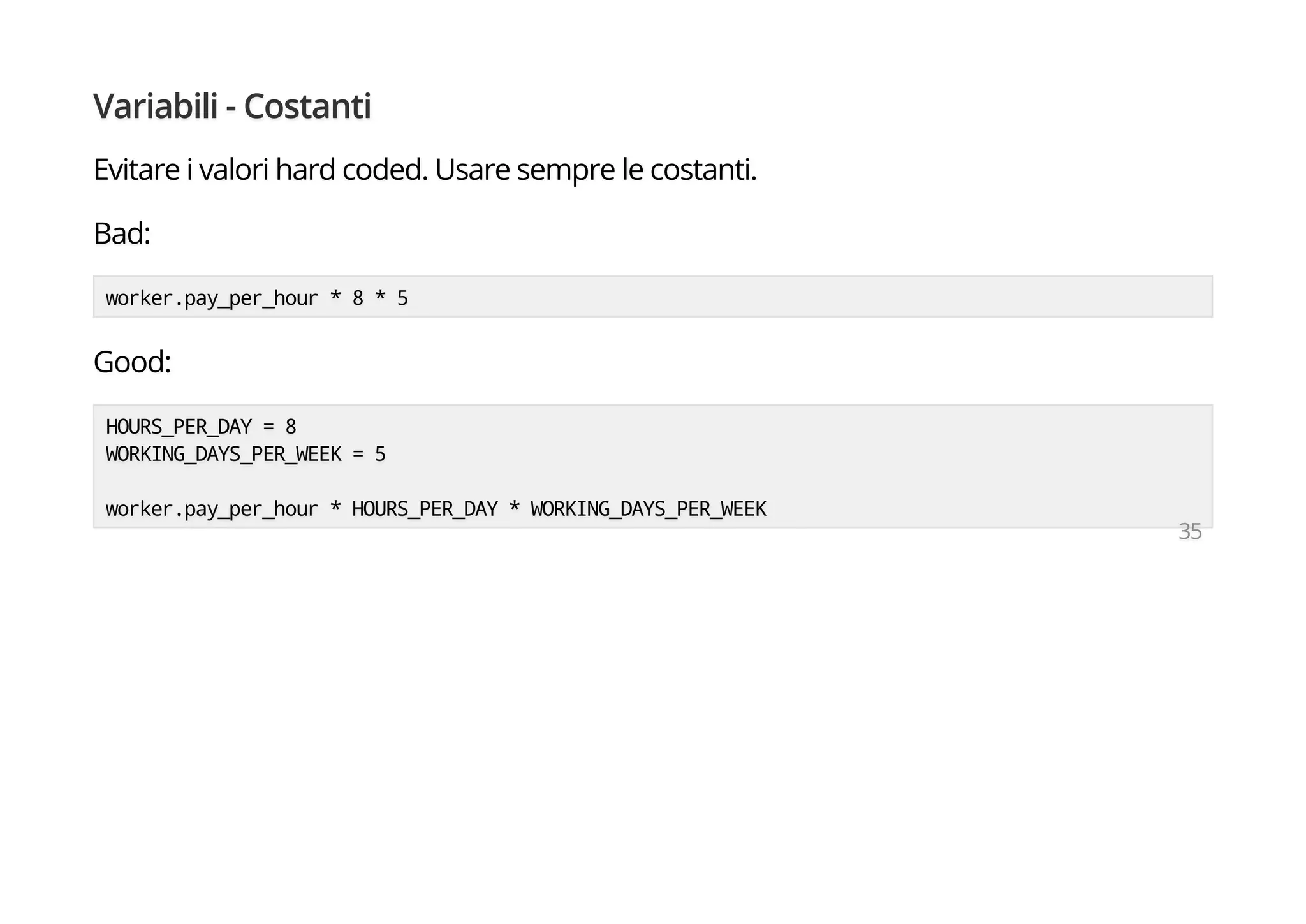
Task: Click WORKING_DAYS_PER_WEEK in the final expression line
Action: (x=648, y=510)
